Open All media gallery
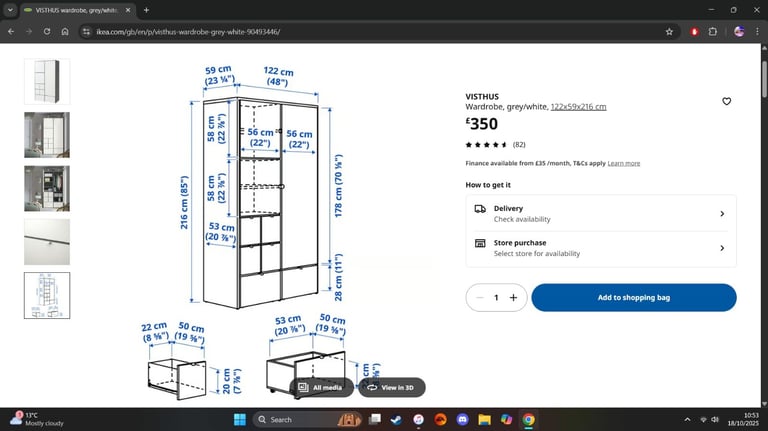Viewport: 768px width, 431px height. point(321,387)
